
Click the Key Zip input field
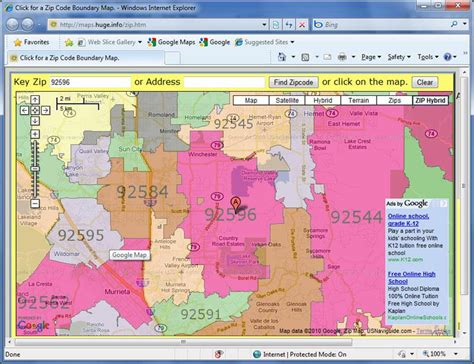[x=90, y=82]
